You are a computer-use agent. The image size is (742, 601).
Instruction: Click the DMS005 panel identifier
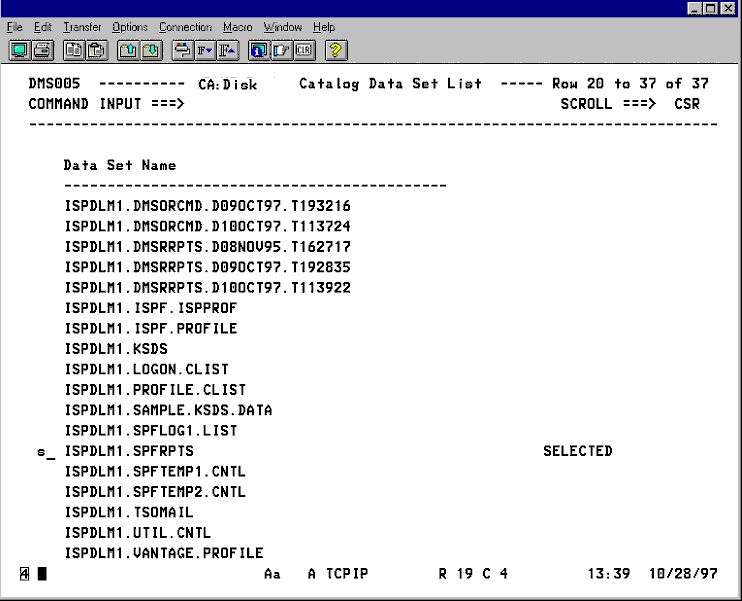[x=54, y=83]
